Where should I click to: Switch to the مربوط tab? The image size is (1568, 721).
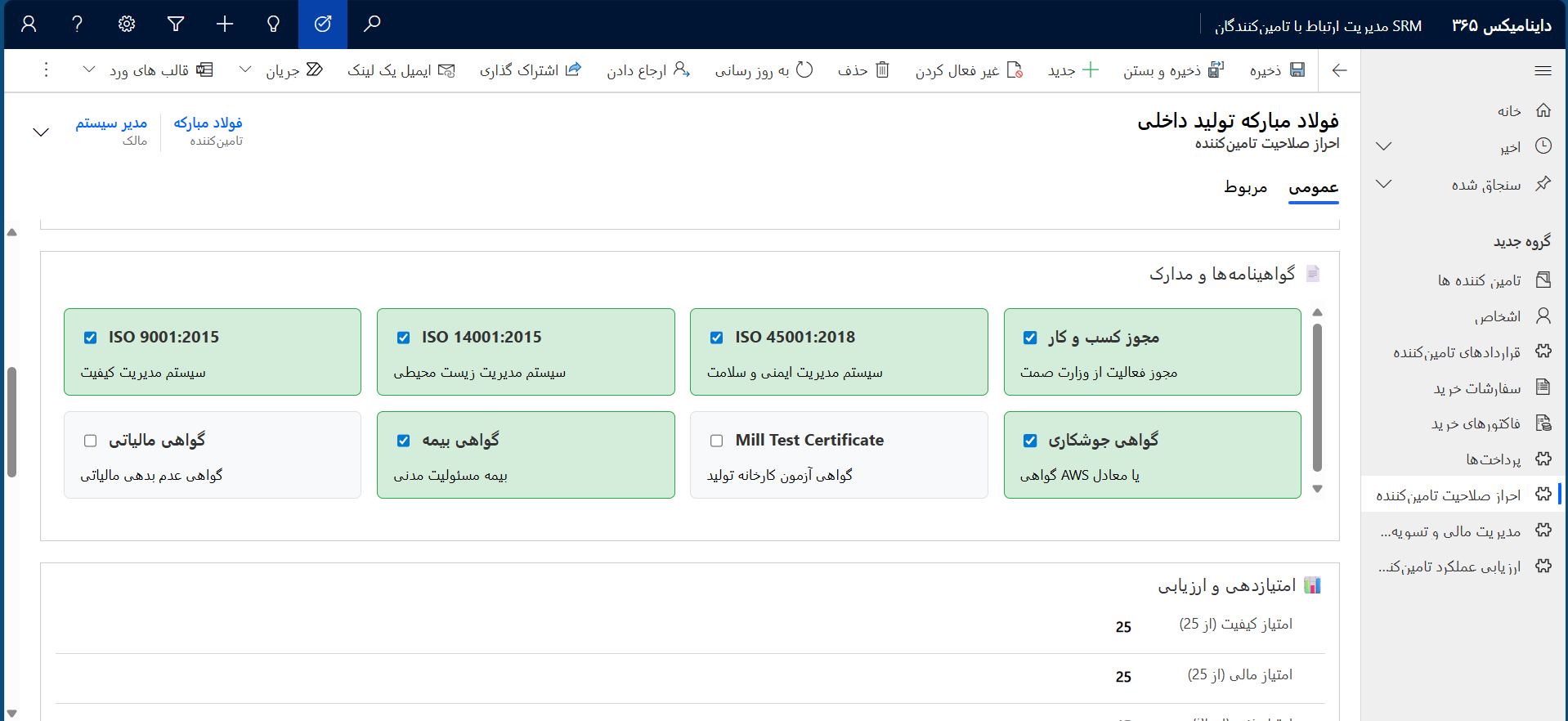1245,187
